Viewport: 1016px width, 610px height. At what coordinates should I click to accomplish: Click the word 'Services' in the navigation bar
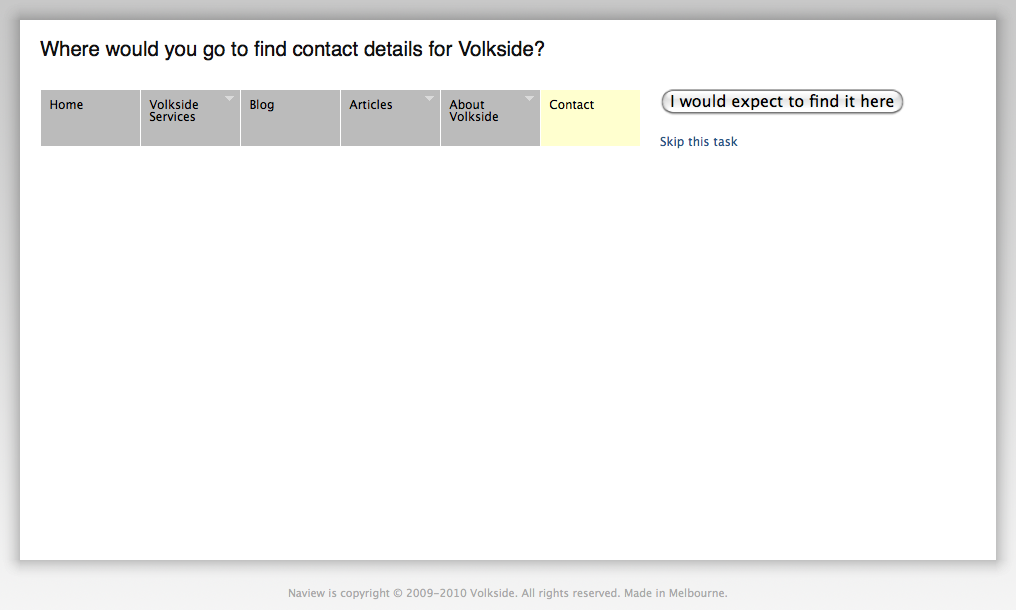pos(172,117)
